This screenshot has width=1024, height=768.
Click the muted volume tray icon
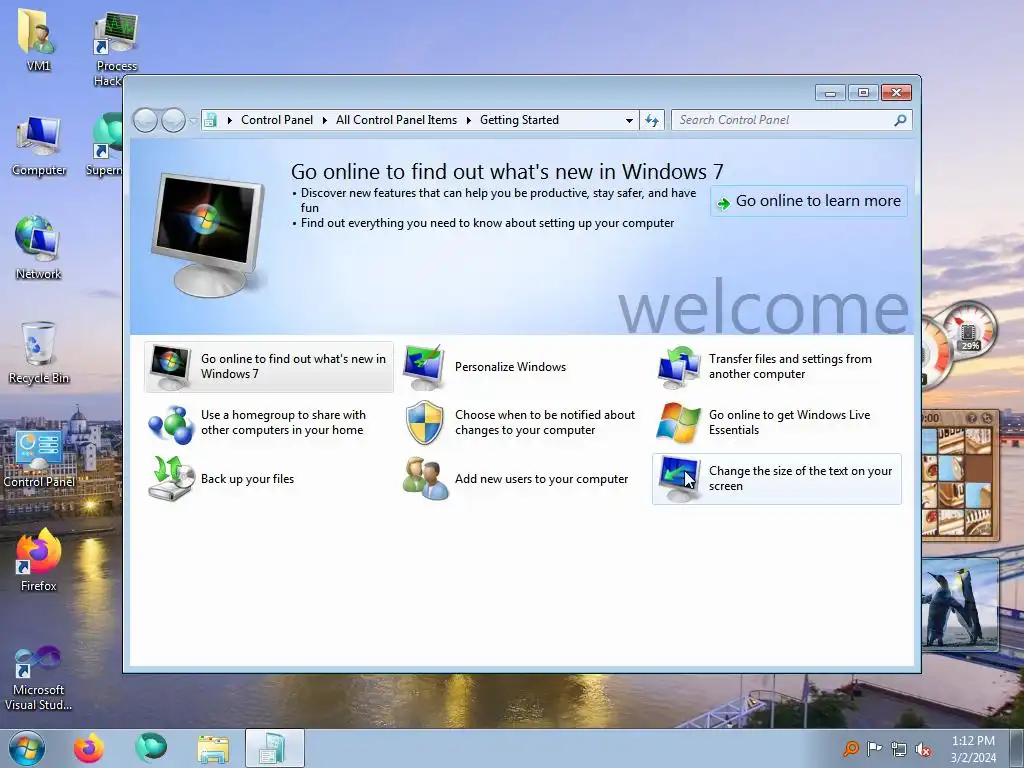pyautogui.click(x=923, y=750)
